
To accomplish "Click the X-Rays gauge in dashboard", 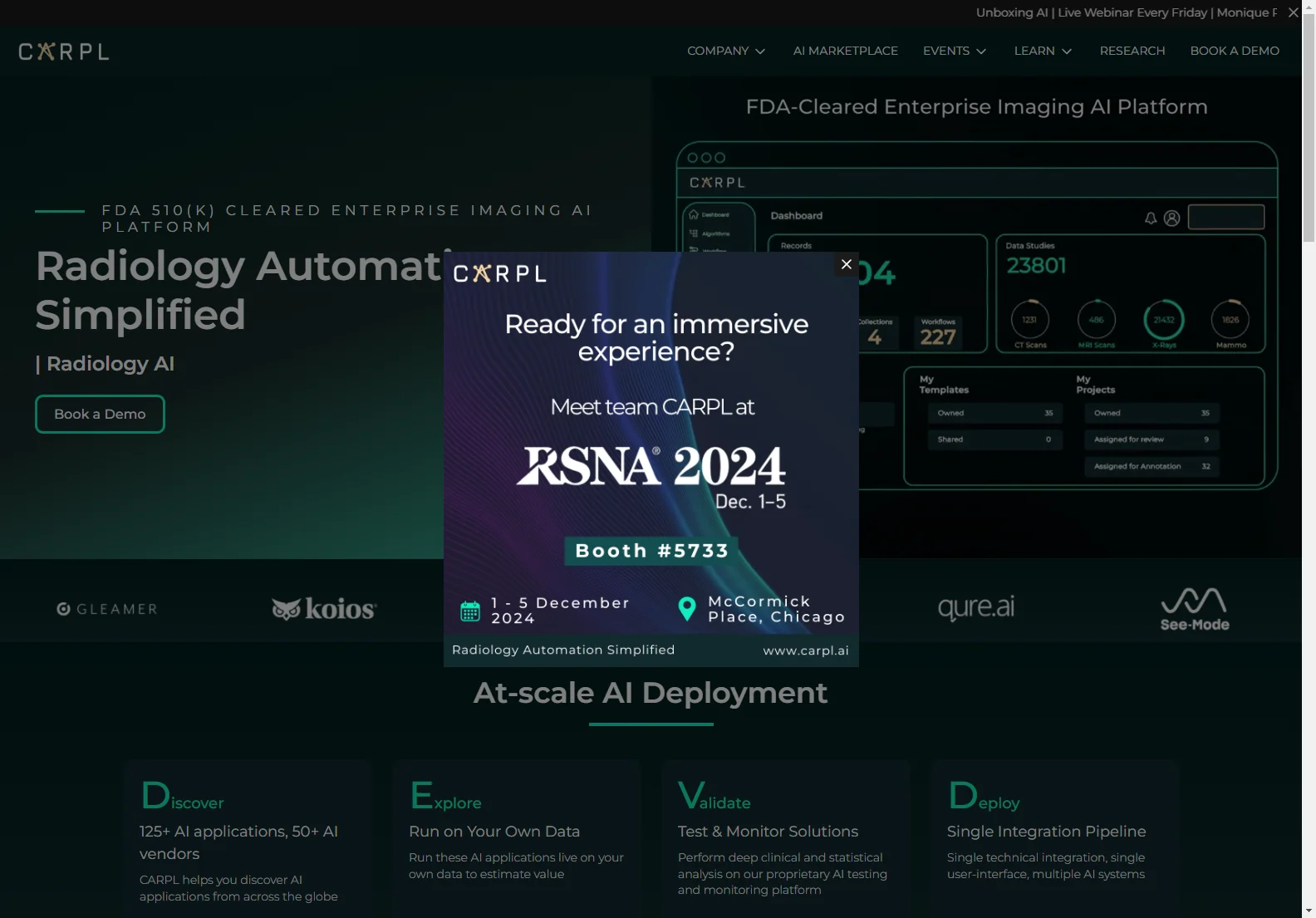I will point(1164,324).
